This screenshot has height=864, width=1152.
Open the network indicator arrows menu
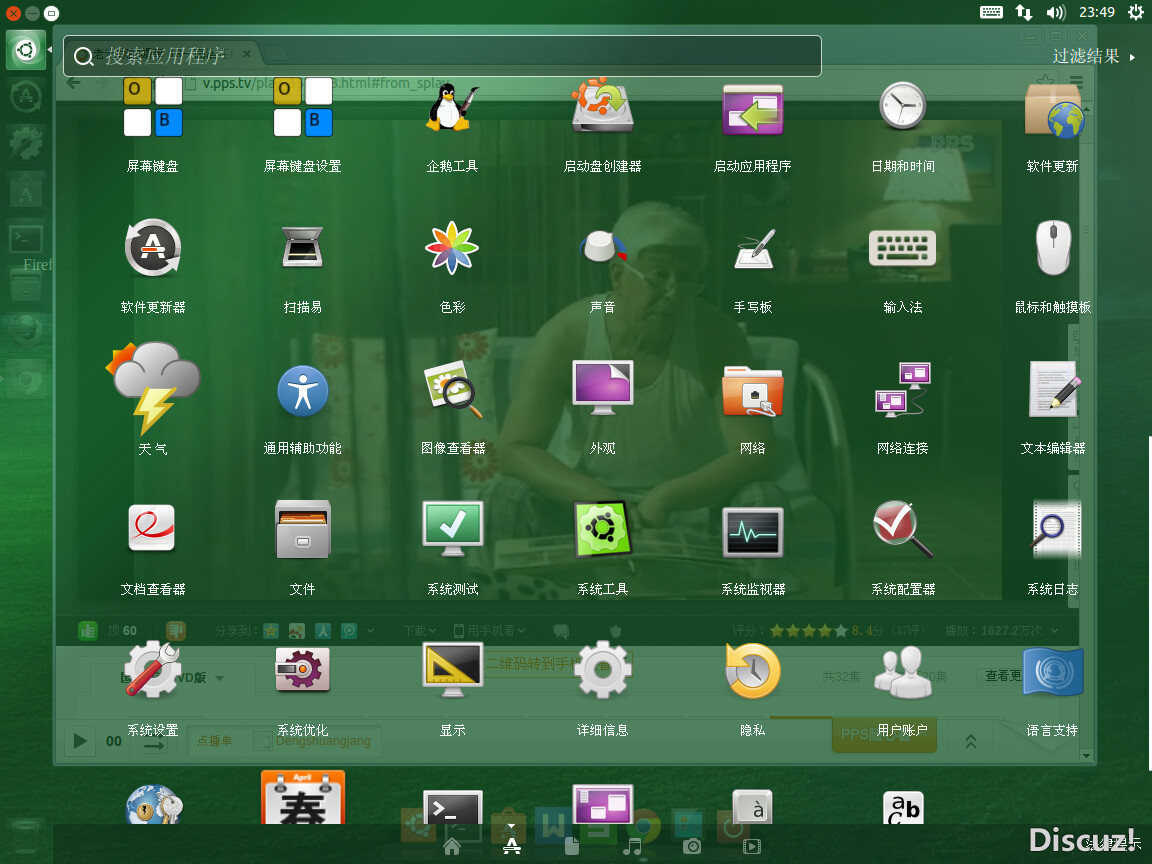click(x=1023, y=12)
